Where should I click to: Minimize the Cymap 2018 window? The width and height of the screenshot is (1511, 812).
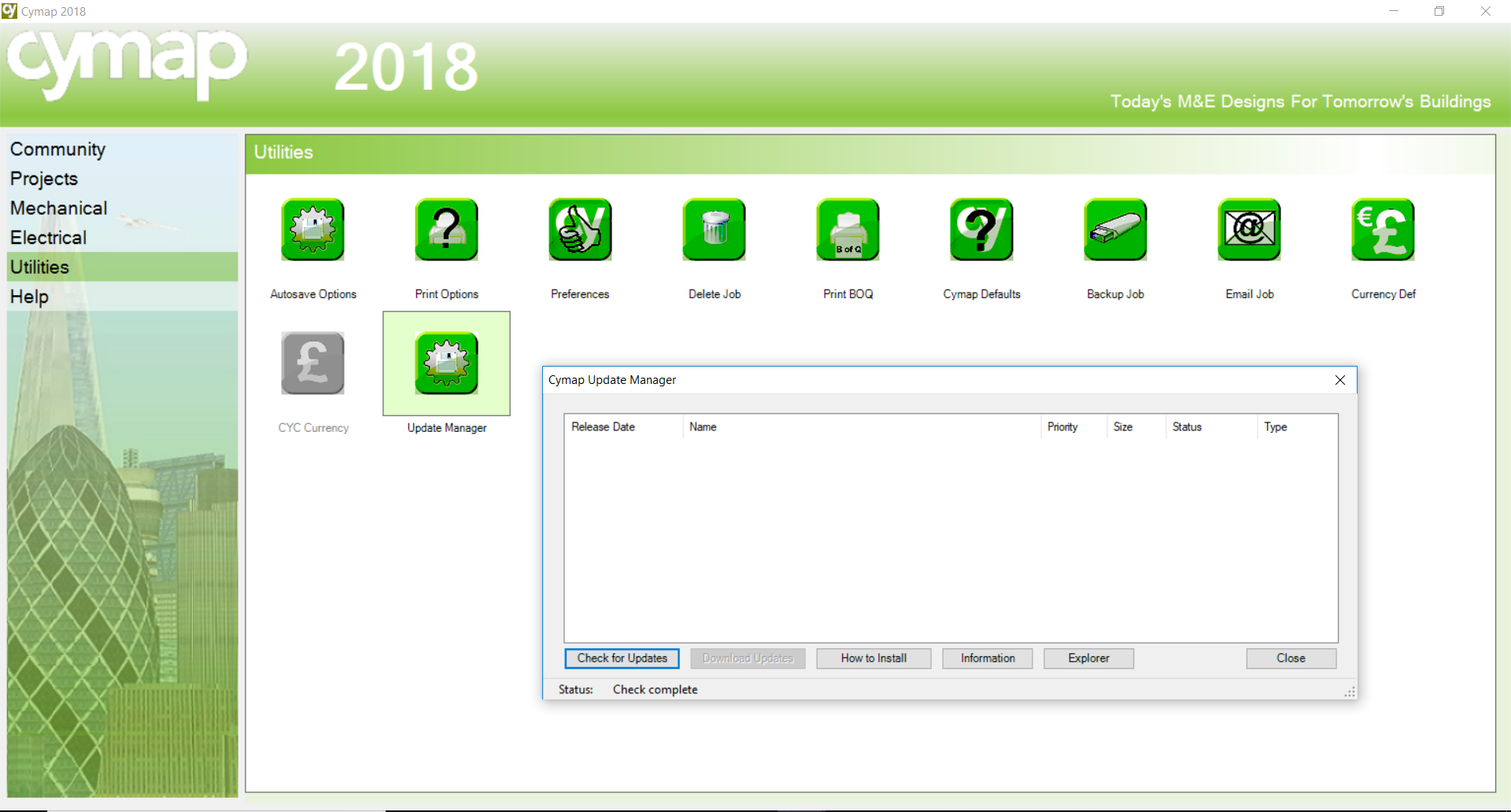coord(1394,11)
